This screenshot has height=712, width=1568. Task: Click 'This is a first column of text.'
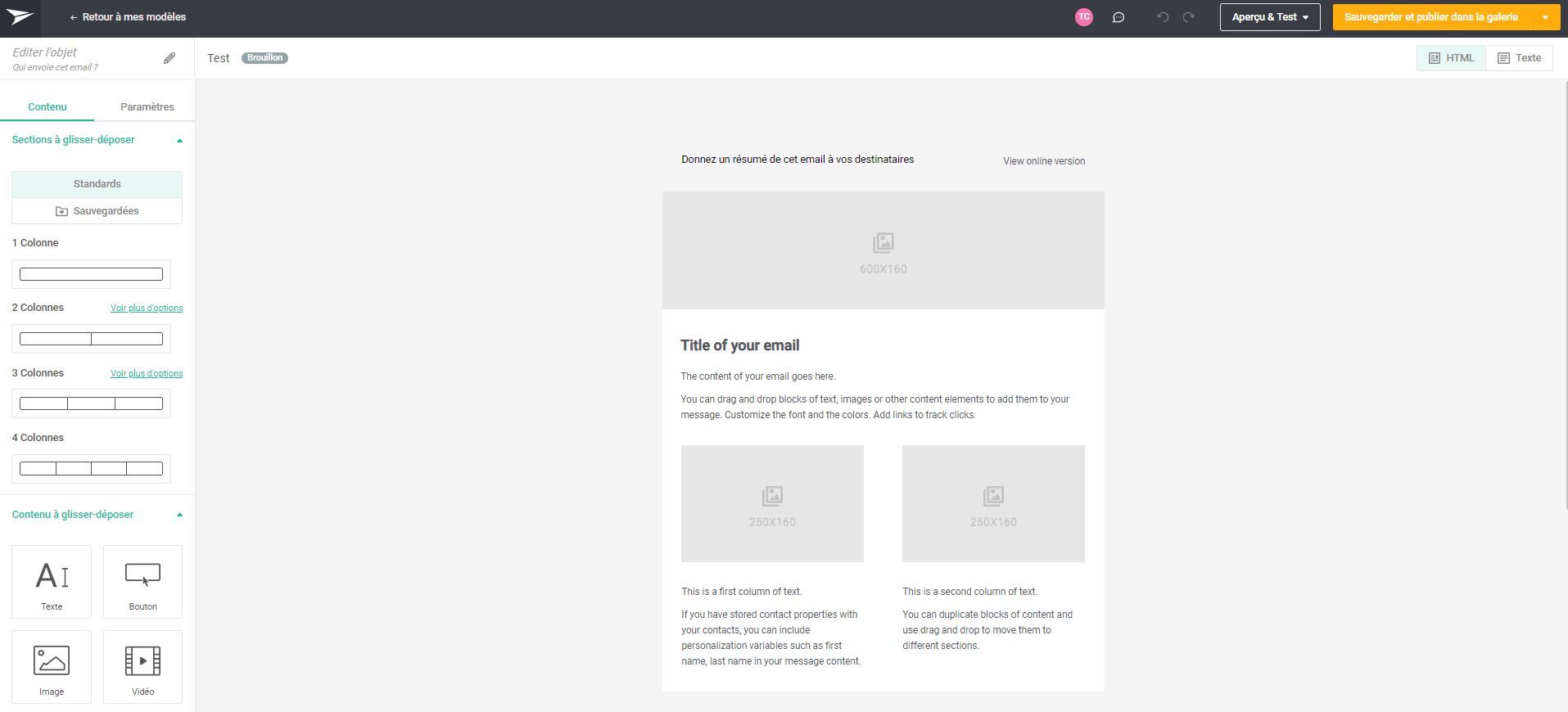pyautogui.click(x=742, y=592)
